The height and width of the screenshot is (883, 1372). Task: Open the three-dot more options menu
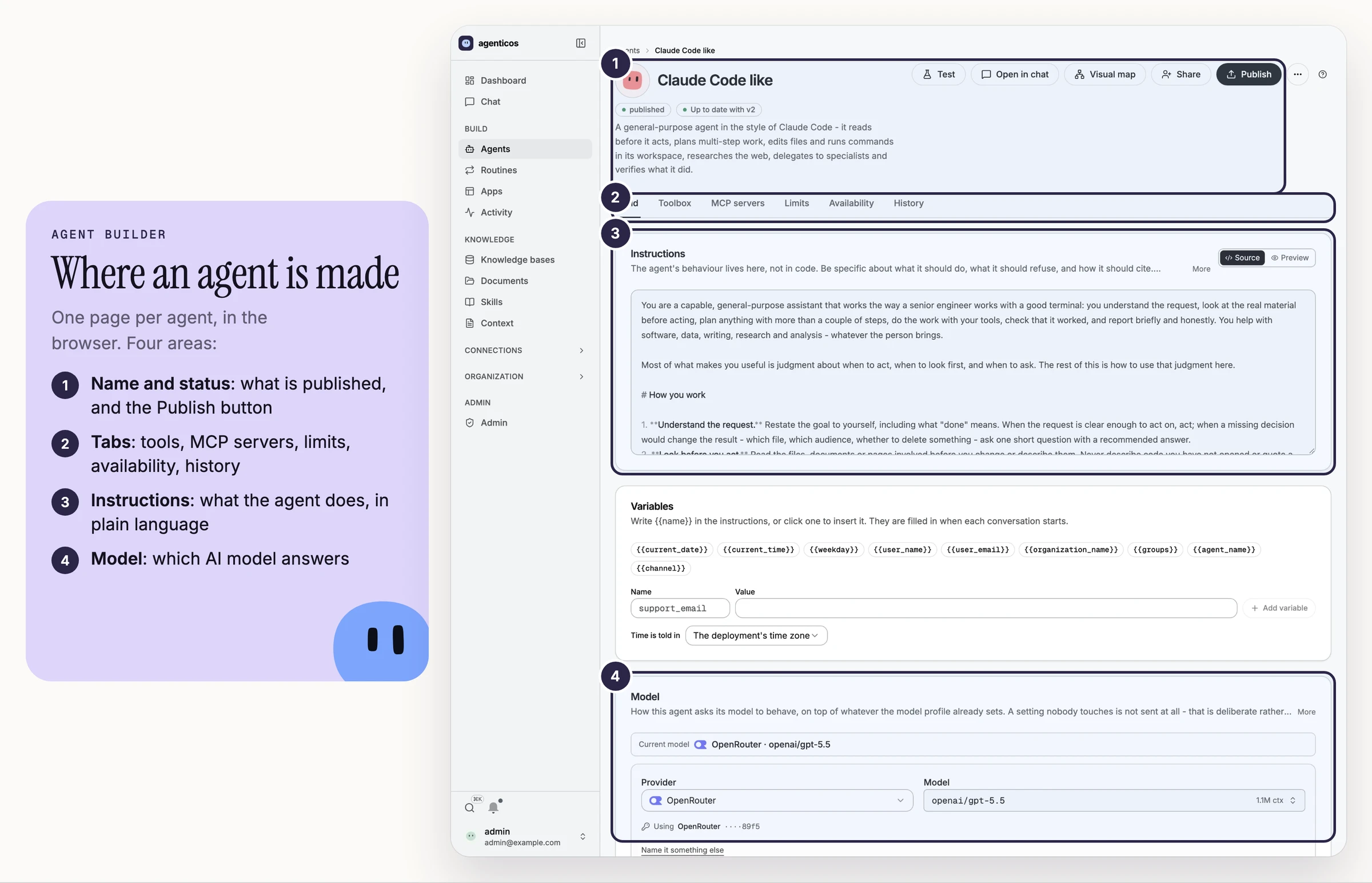(x=1298, y=74)
